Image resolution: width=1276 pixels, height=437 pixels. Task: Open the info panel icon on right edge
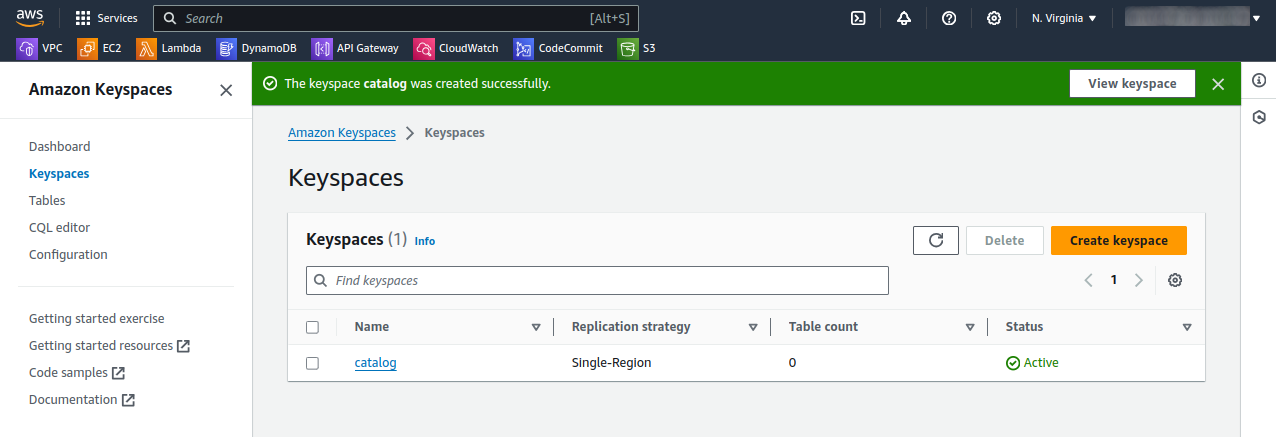click(1259, 81)
